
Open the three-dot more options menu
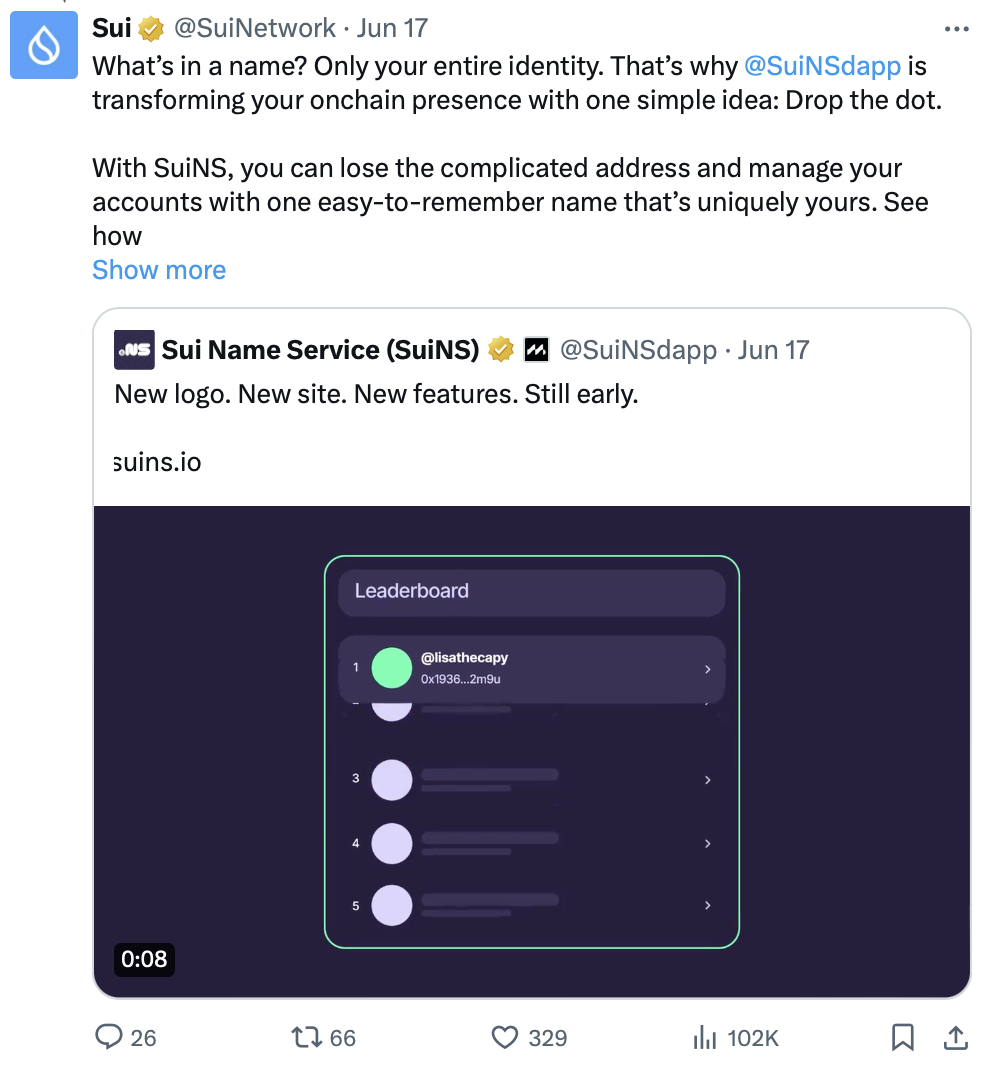[x=957, y=29]
